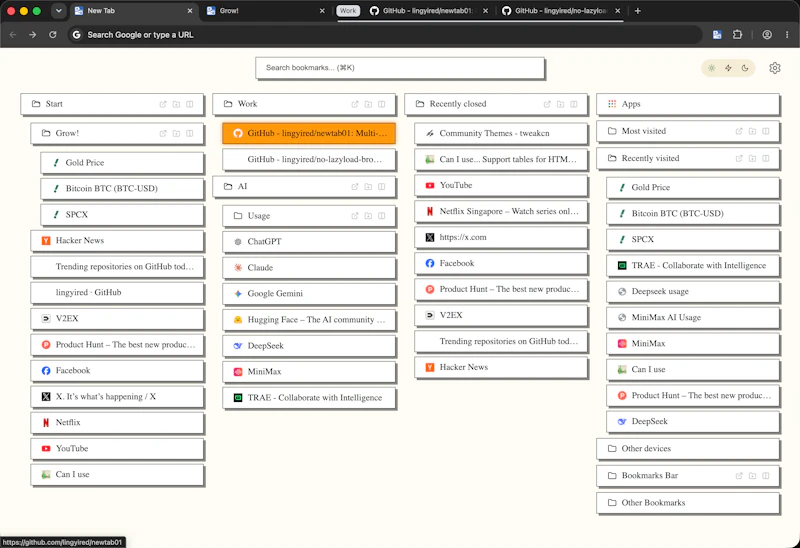Open a new browser tab with plus button
Screen dimensions: 800x548
tap(637, 11)
